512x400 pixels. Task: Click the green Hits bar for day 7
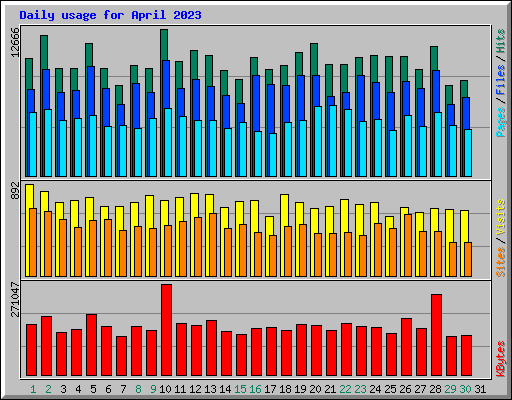[x=119, y=95]
